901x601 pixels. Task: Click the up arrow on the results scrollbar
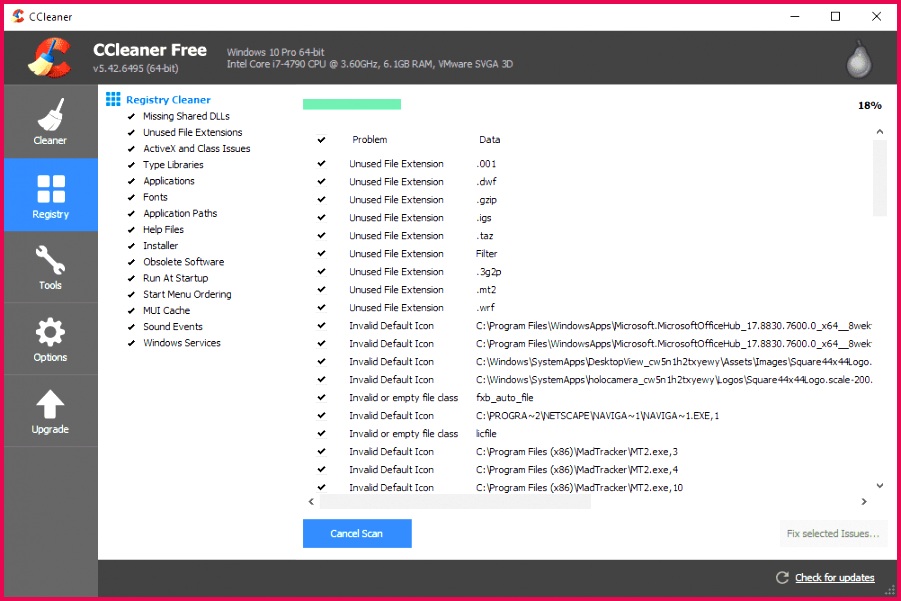[x=878, y=131]
